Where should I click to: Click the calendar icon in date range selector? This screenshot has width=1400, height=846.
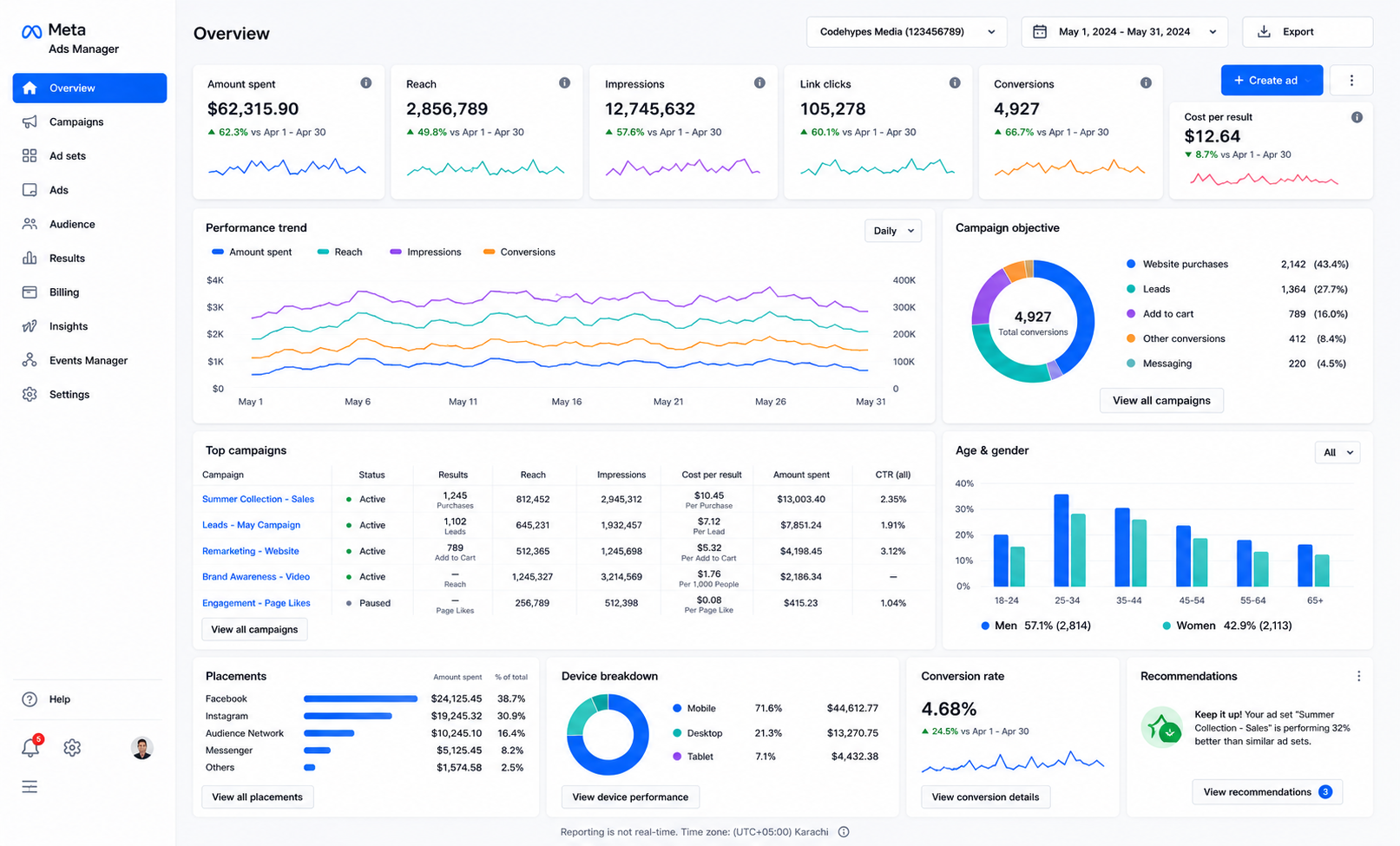point(1039,32)
